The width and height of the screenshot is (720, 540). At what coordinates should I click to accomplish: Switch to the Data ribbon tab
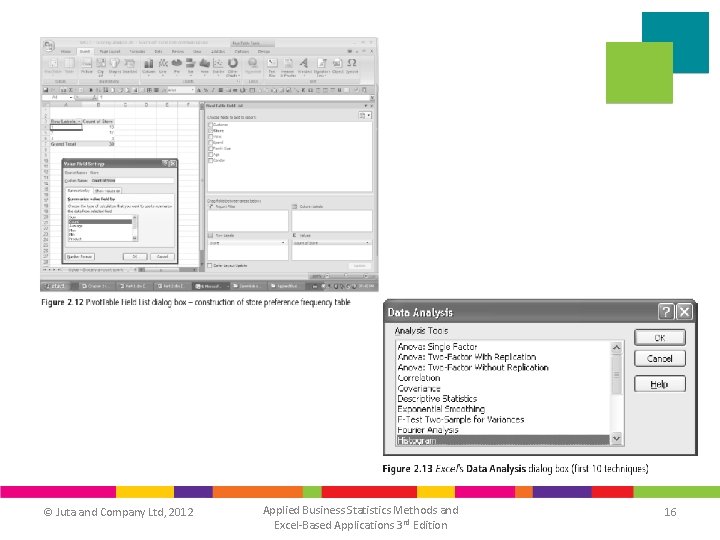click(x=158, y=51)
